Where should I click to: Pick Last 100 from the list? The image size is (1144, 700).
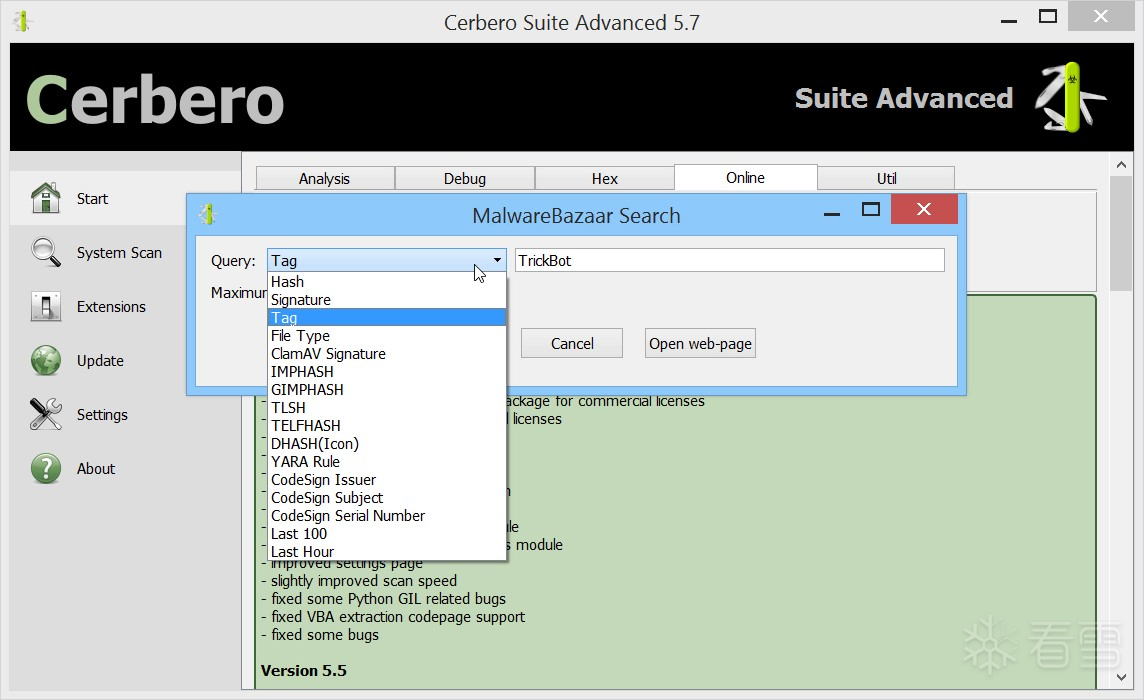pyautogui.click(x=387, y=534)
